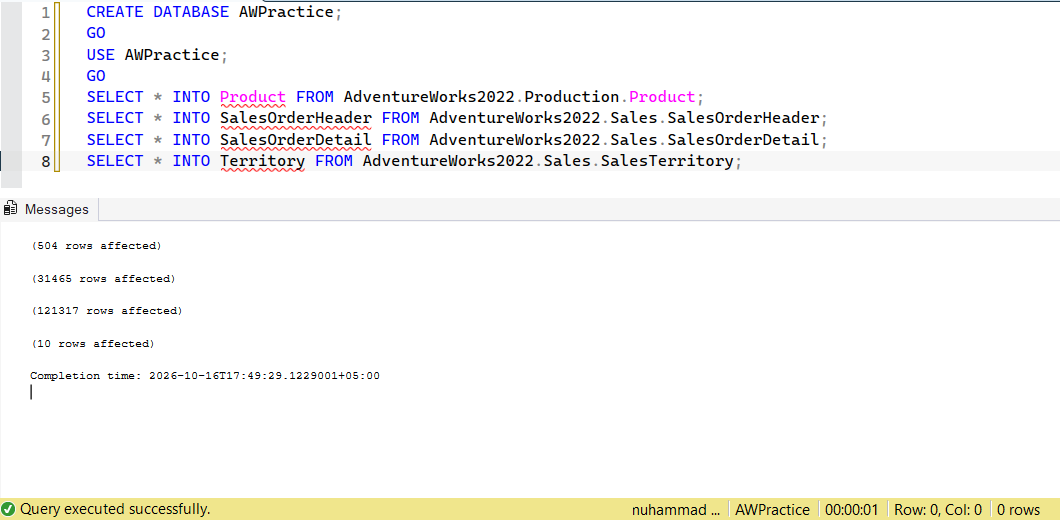Screen dimensions: 1060x520
Task: Click underlined 'SalesOrderDetail' after INTO on line 7
Action: [296, 140]
